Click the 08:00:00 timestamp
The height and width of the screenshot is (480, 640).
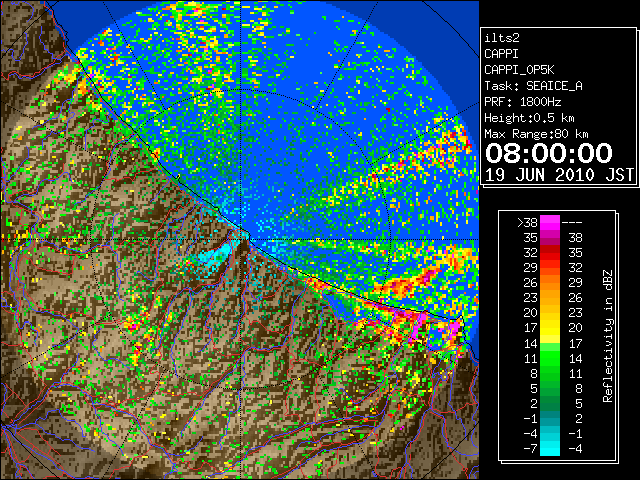click(x=549, y=153)
